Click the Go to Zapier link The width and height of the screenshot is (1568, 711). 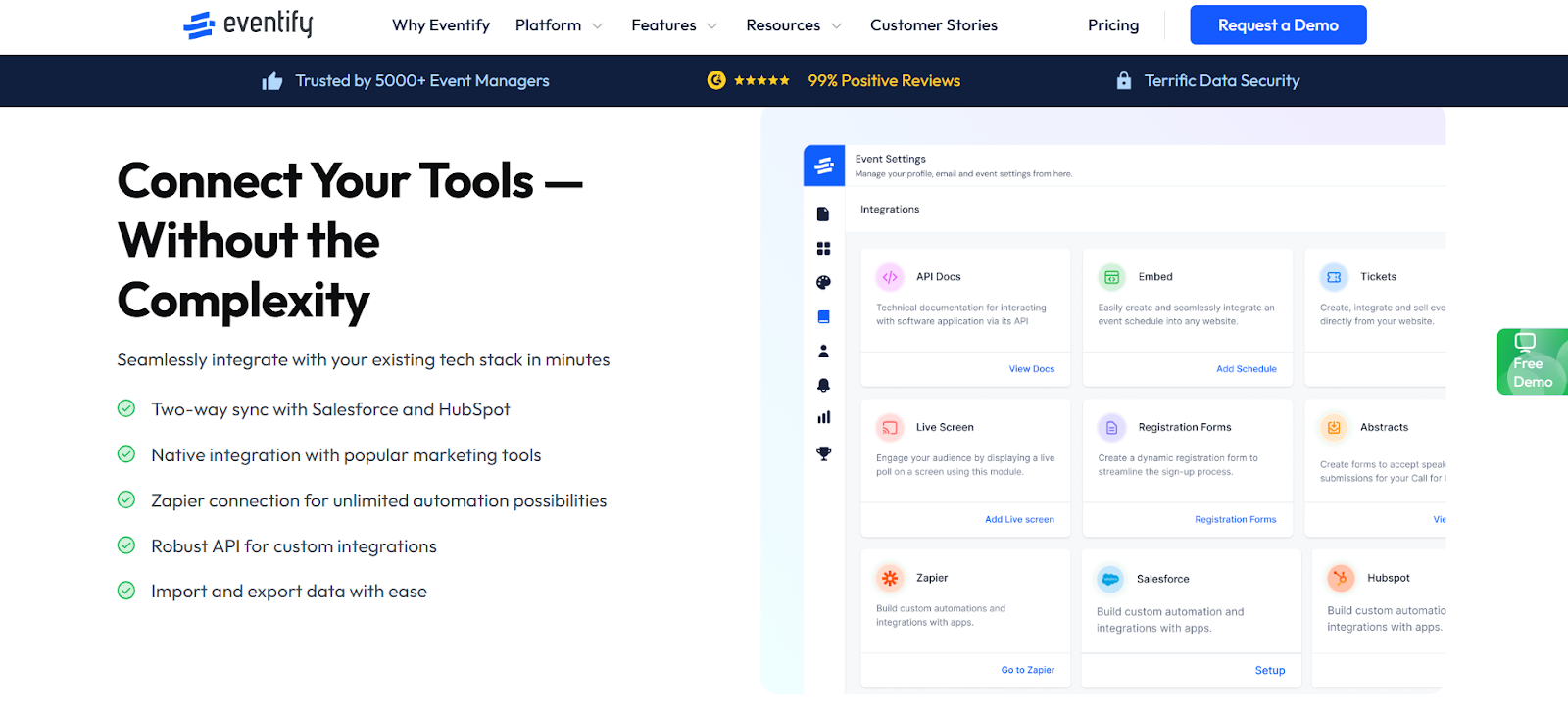(1028, 670)
